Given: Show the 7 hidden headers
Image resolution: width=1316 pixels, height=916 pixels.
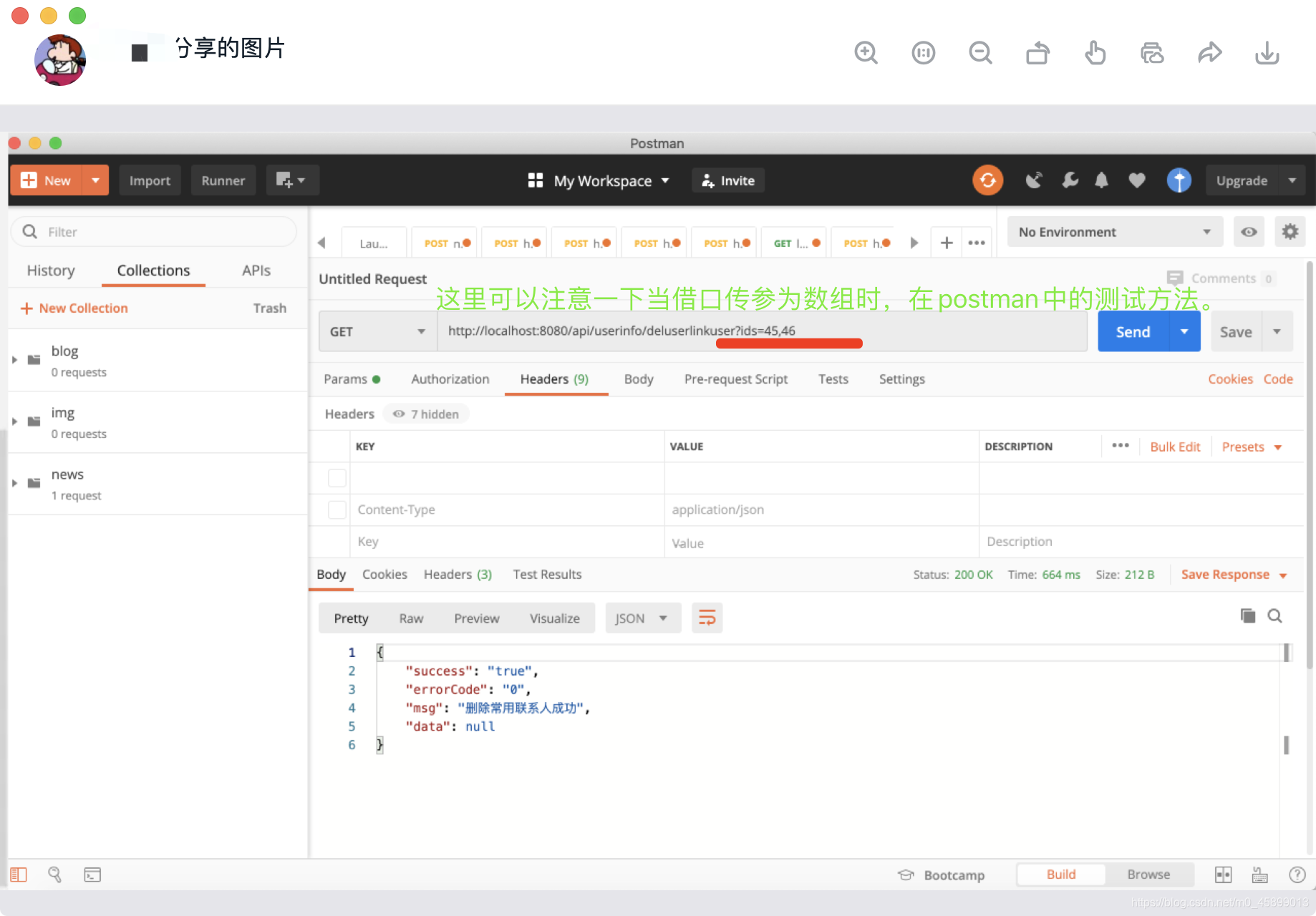Looking at the screenshot, I should click(426, 414).
